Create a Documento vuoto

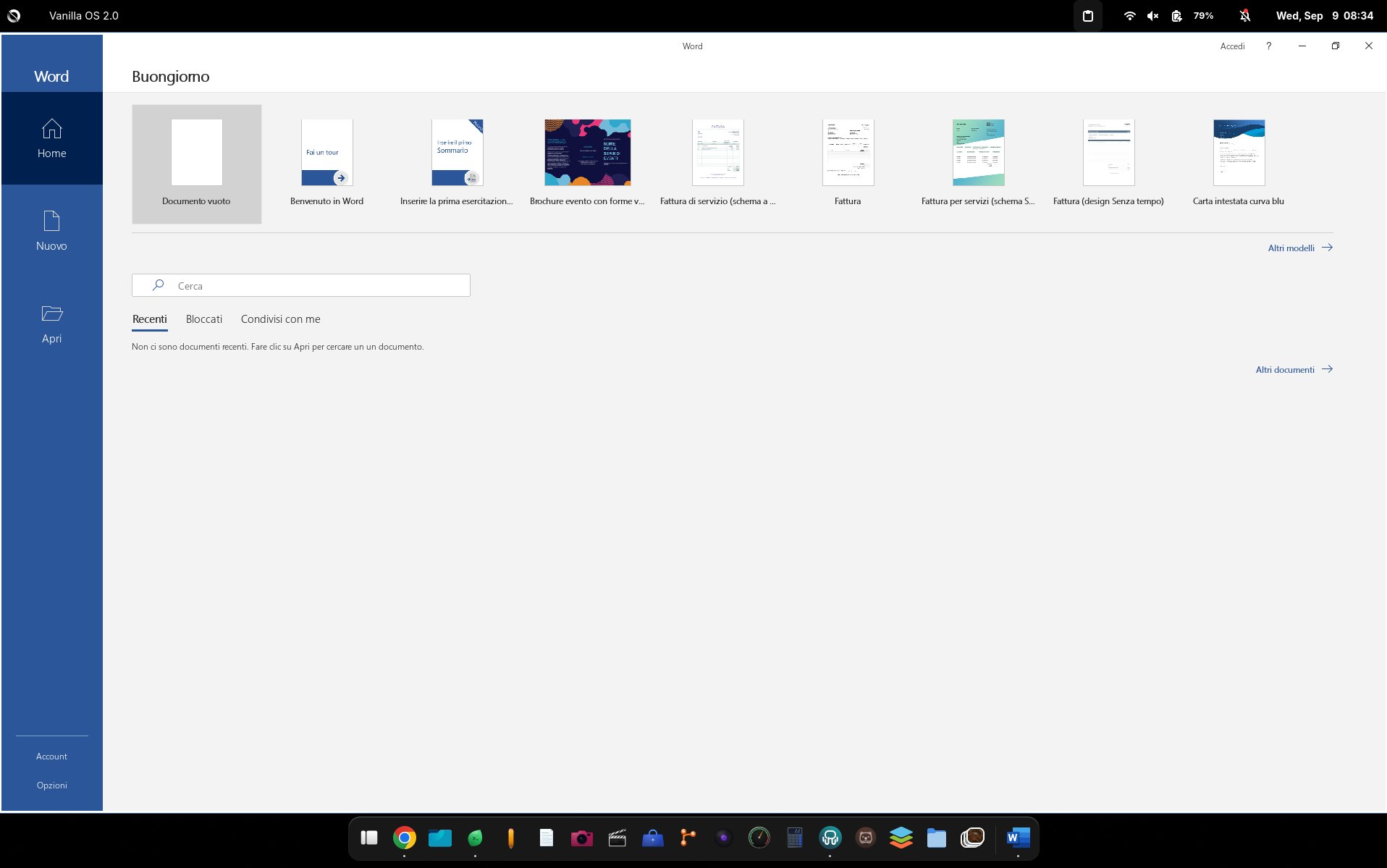(x=196, y=164)
